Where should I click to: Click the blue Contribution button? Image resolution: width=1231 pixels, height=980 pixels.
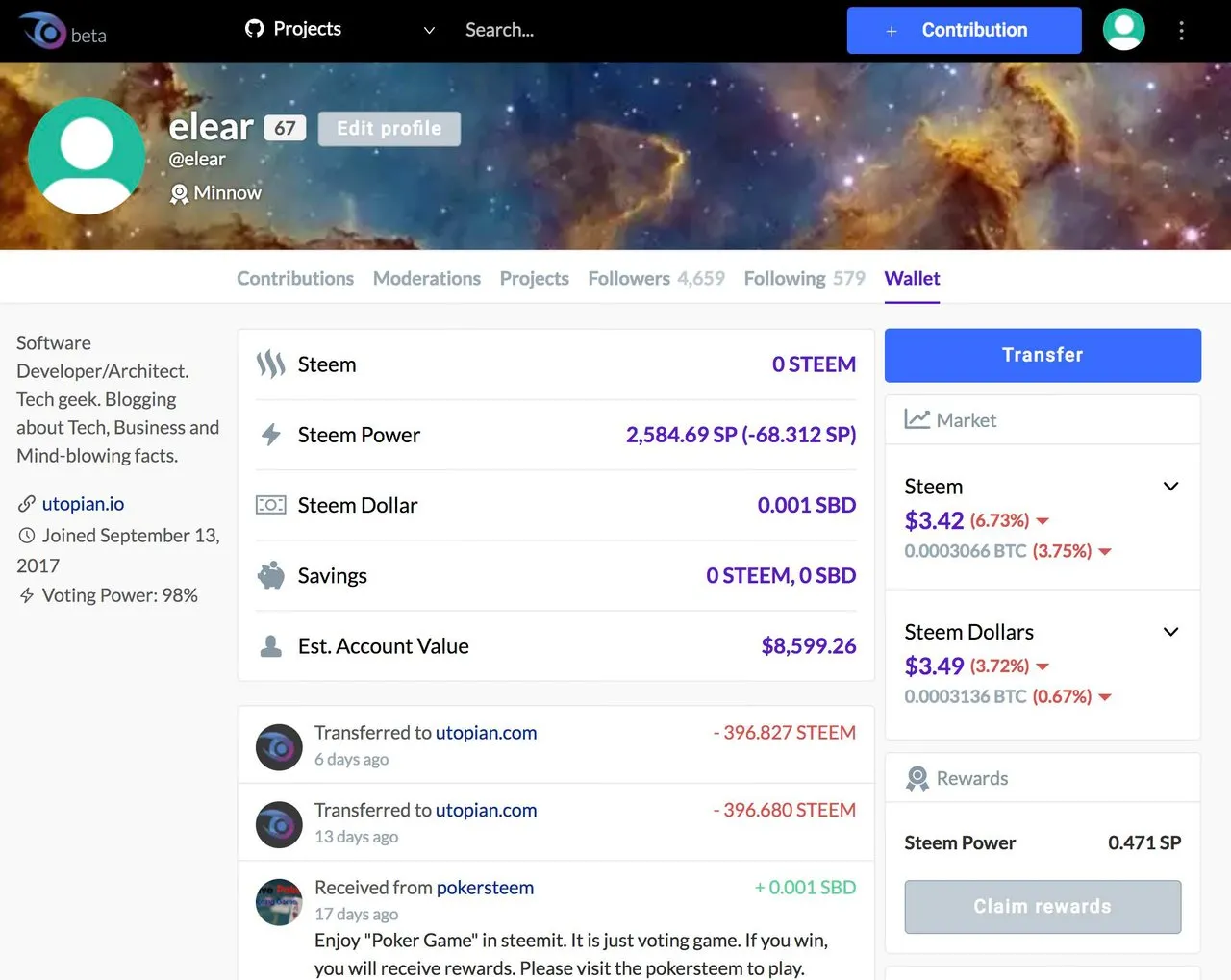(x=964, y=31)
